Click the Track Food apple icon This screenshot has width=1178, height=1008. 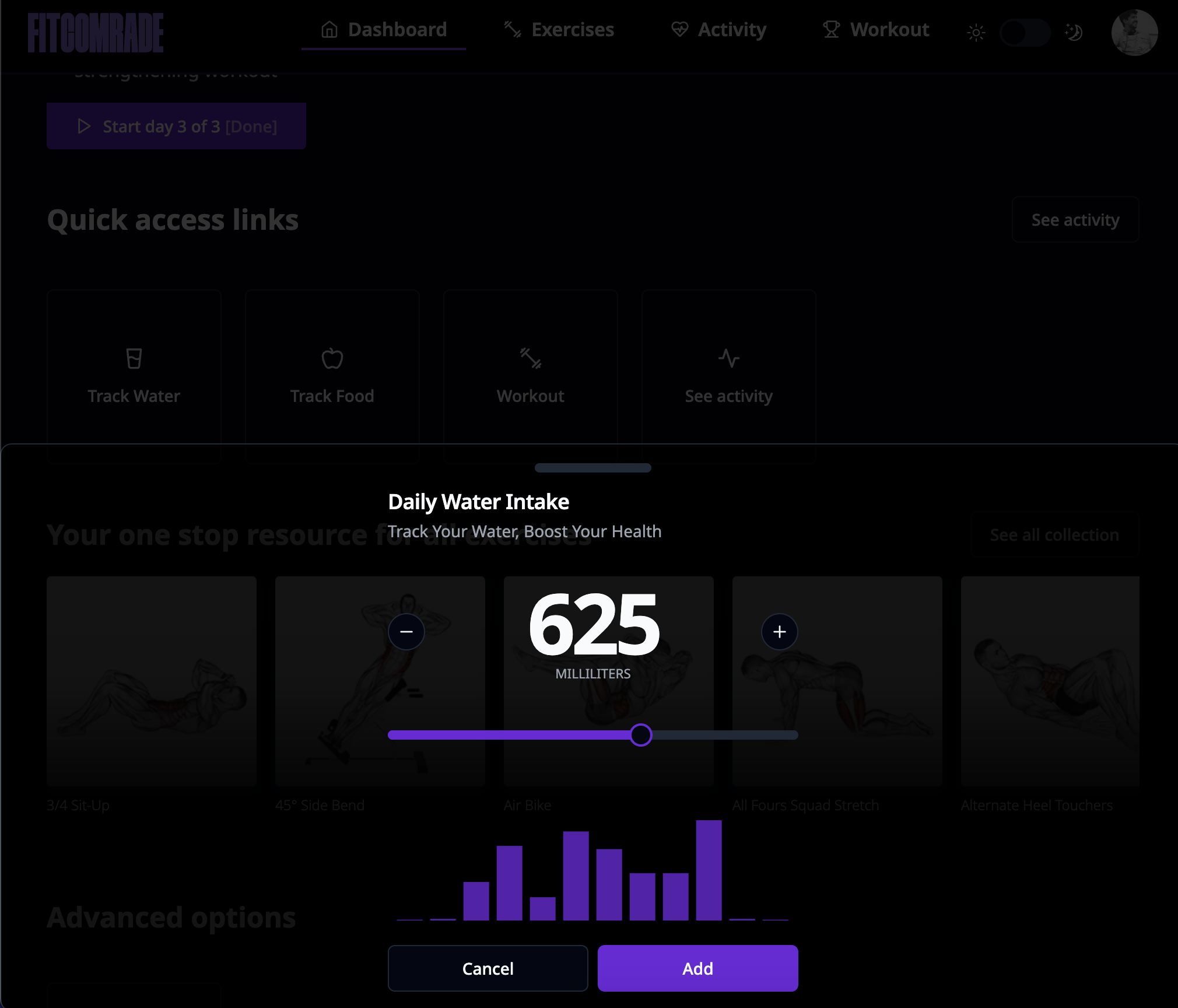(x=332, y=358)
